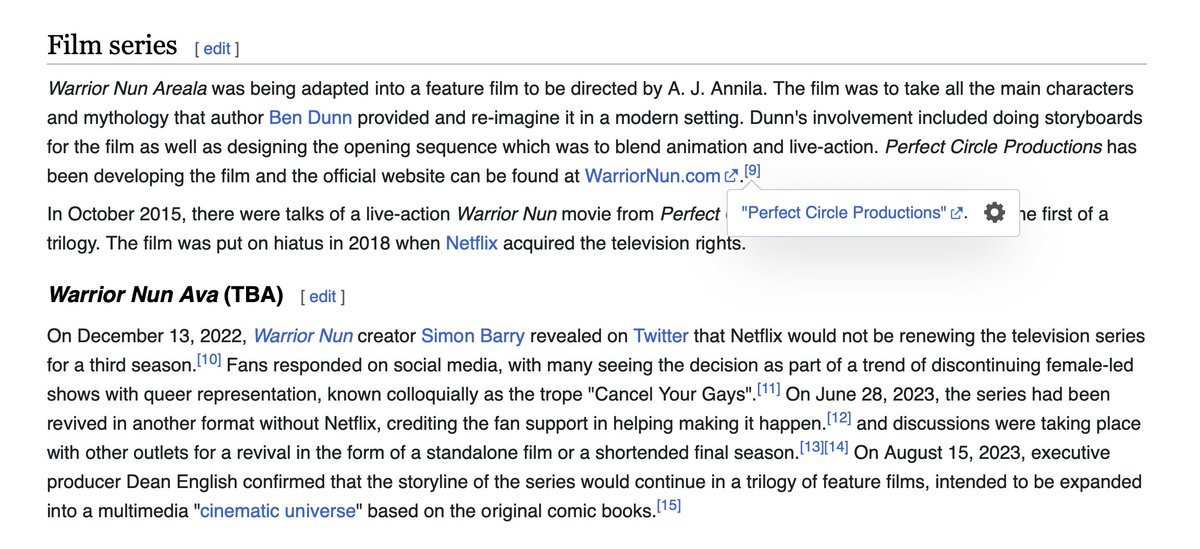
Task: Click the date "December 13, 2022"
Action: click(x=158, y=336)
